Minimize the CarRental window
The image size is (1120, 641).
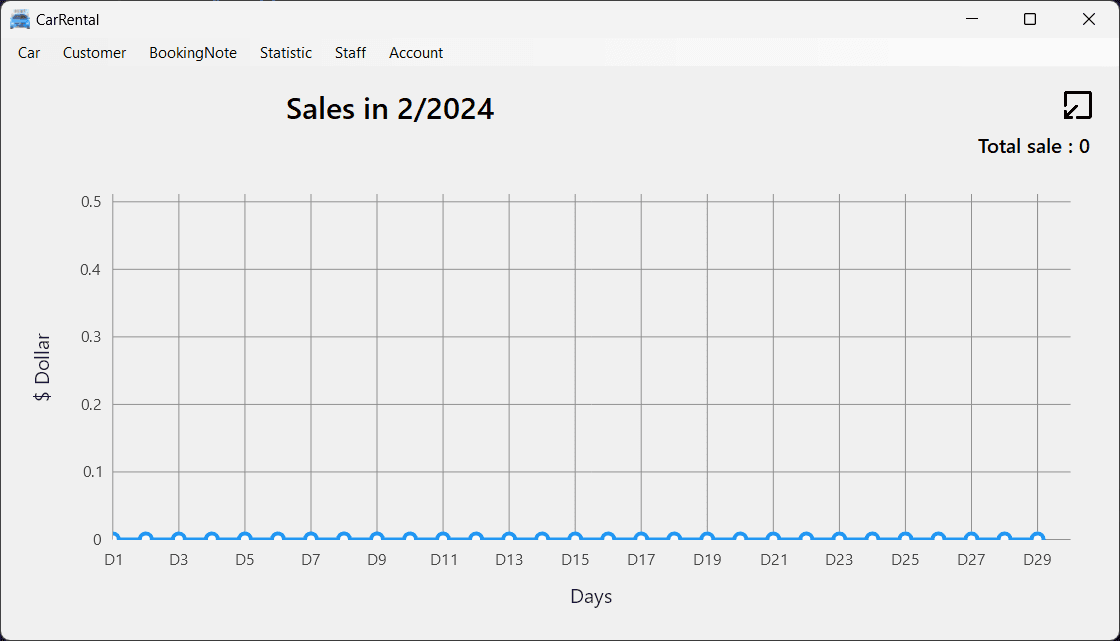coord(971,19)
